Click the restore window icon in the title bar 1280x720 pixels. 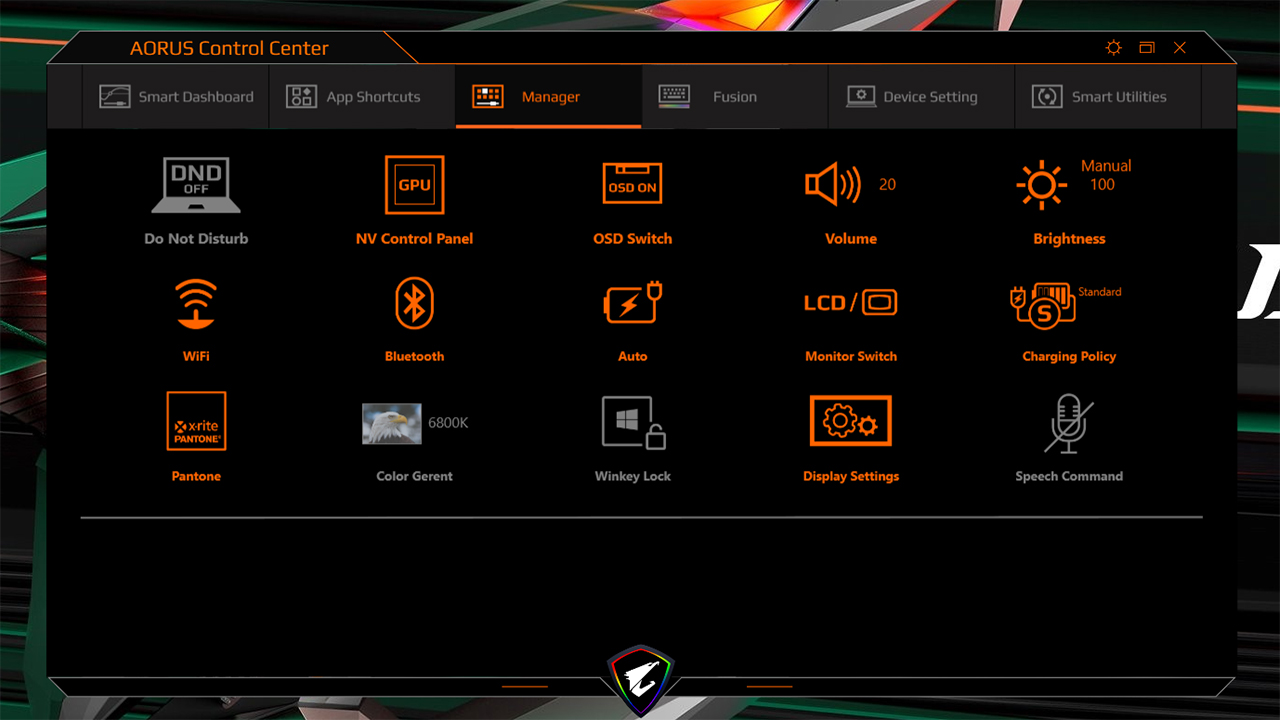pyautogui.click(x=1147, y=48)
